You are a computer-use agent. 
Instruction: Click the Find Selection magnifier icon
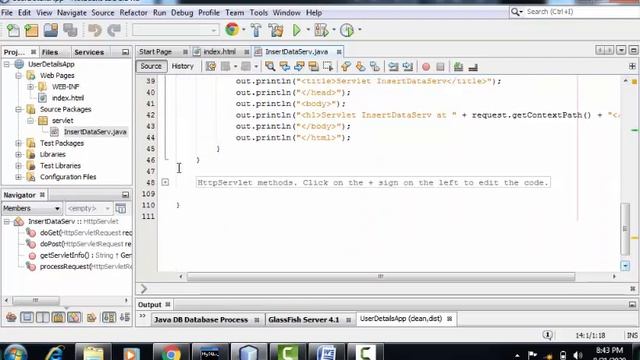tap(270, 67)
